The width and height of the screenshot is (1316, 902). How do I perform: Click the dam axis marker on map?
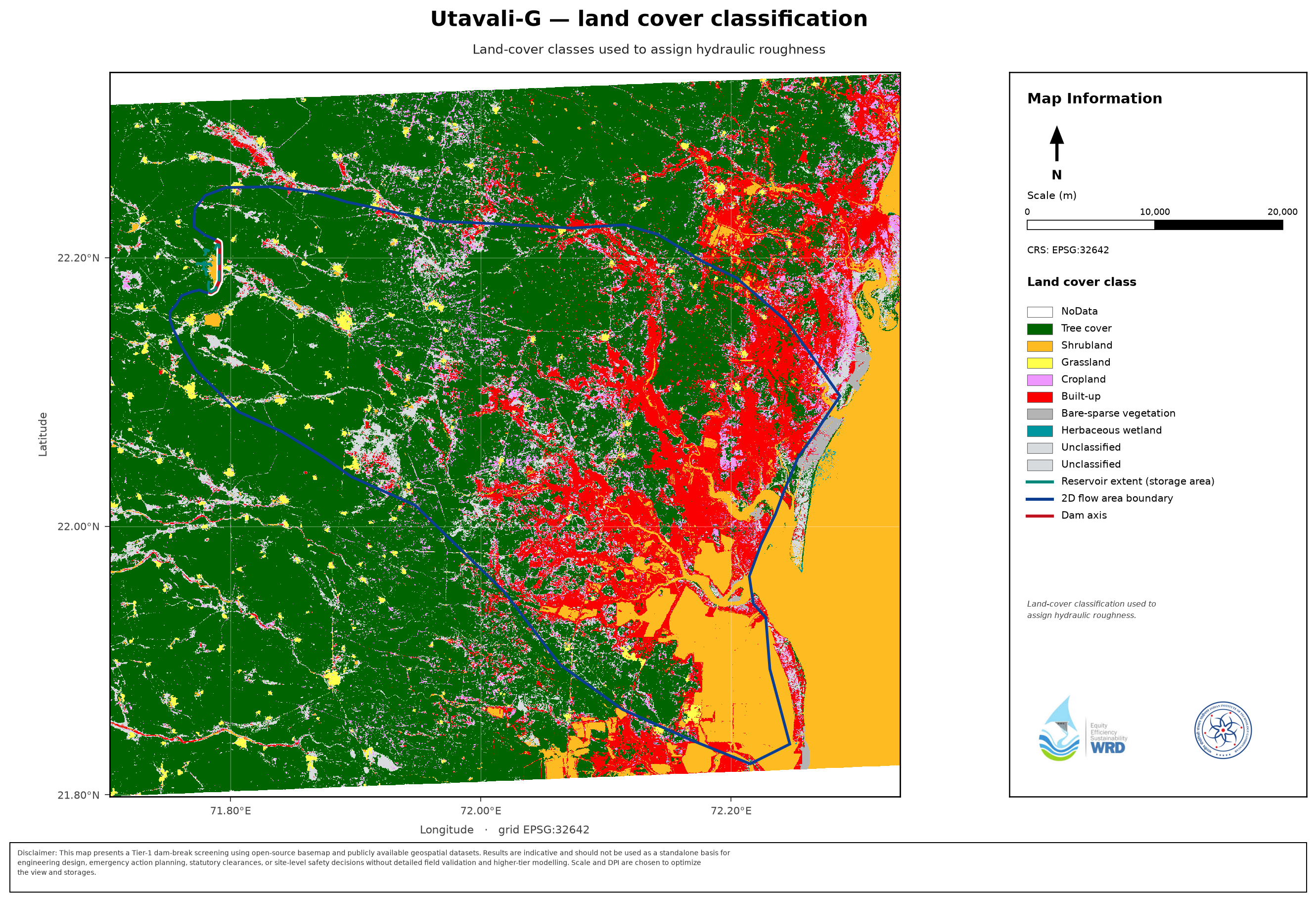(219, 265)
